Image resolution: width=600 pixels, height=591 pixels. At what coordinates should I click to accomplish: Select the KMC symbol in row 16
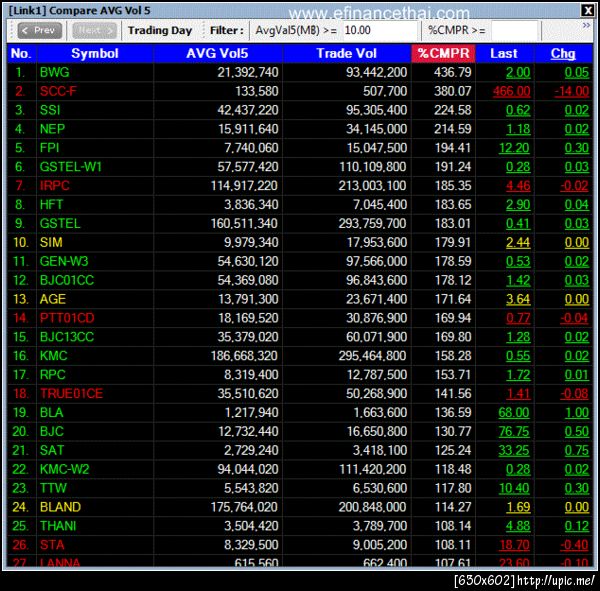tap(54, 356)
